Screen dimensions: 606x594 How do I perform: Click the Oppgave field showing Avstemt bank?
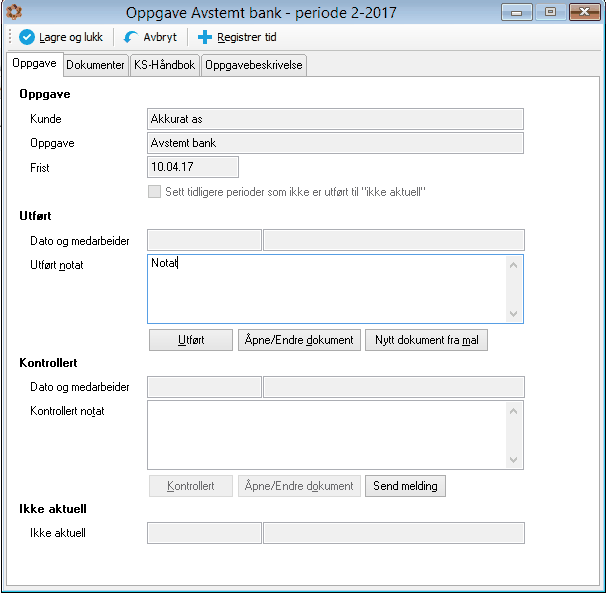(x=335, y=143)
